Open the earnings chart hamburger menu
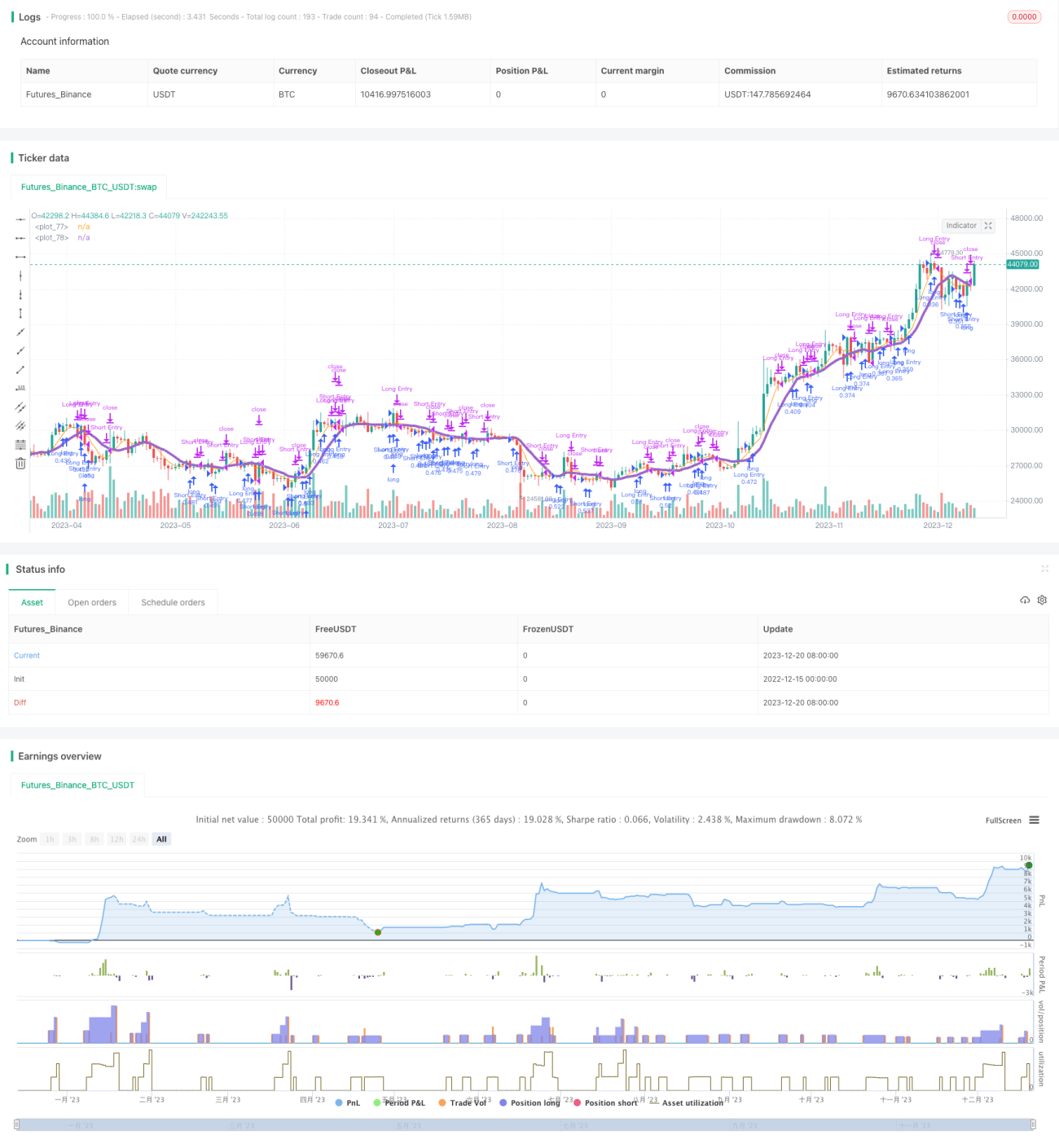The image size is (1059, 1148). point(1035,820)
